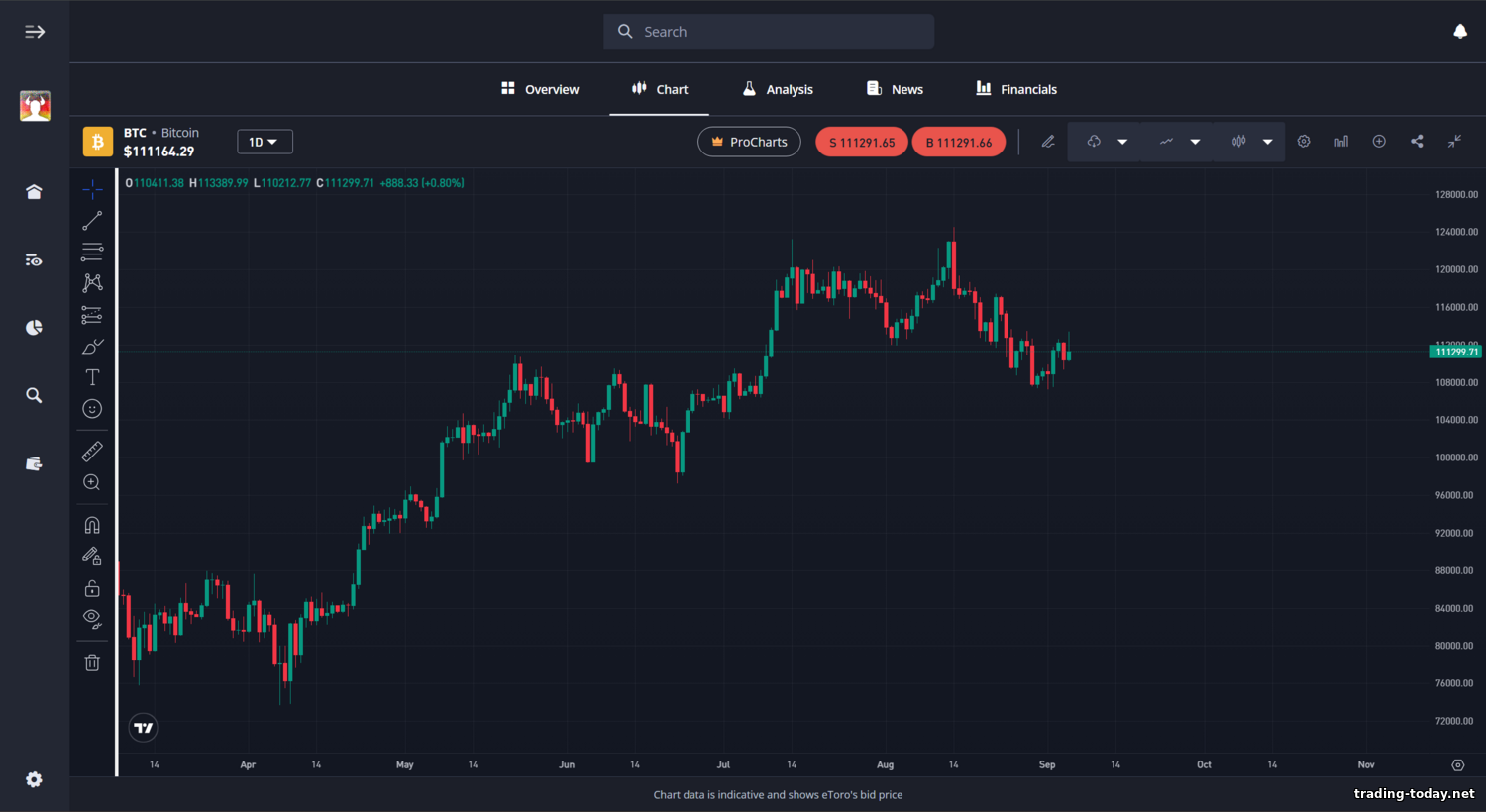1486x812 pixels.
Task: Select the crosshair cursor tool
Action: tap(92, 189)
